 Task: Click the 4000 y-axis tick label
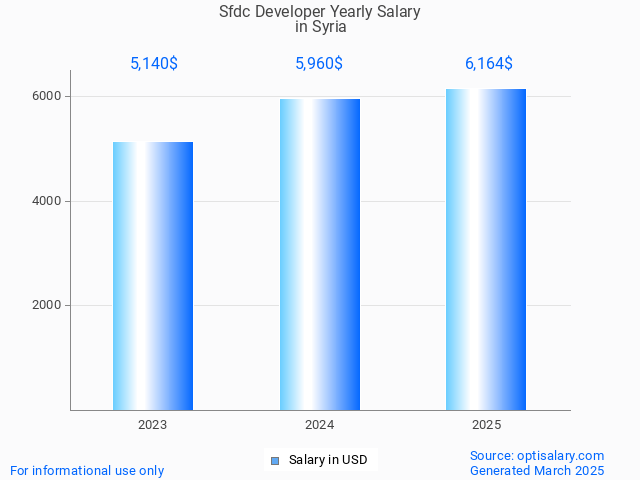pyautogui.click(x=46, y=201)
